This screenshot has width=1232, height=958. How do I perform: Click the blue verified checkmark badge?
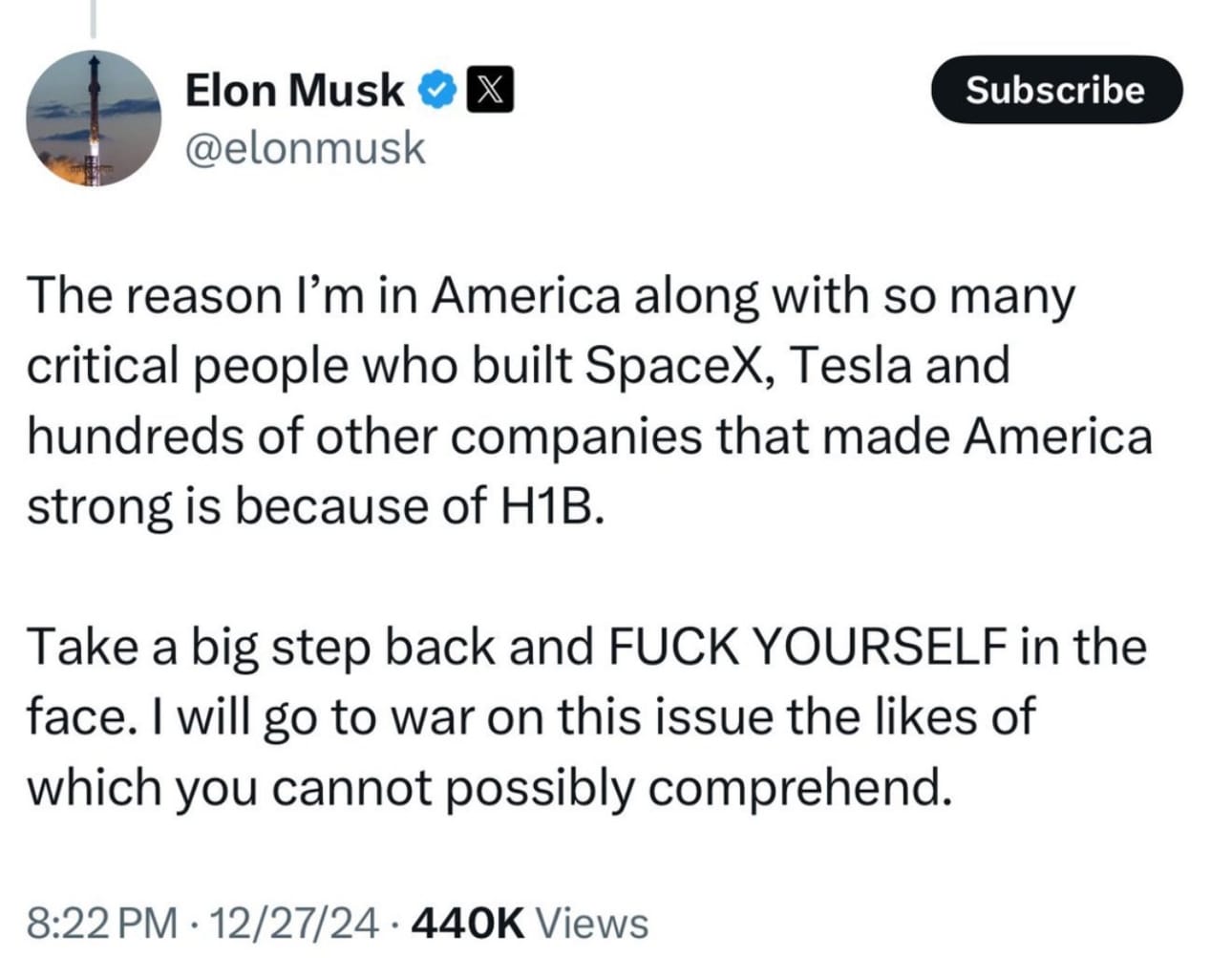pyautogui.click(x=437, y=91)
